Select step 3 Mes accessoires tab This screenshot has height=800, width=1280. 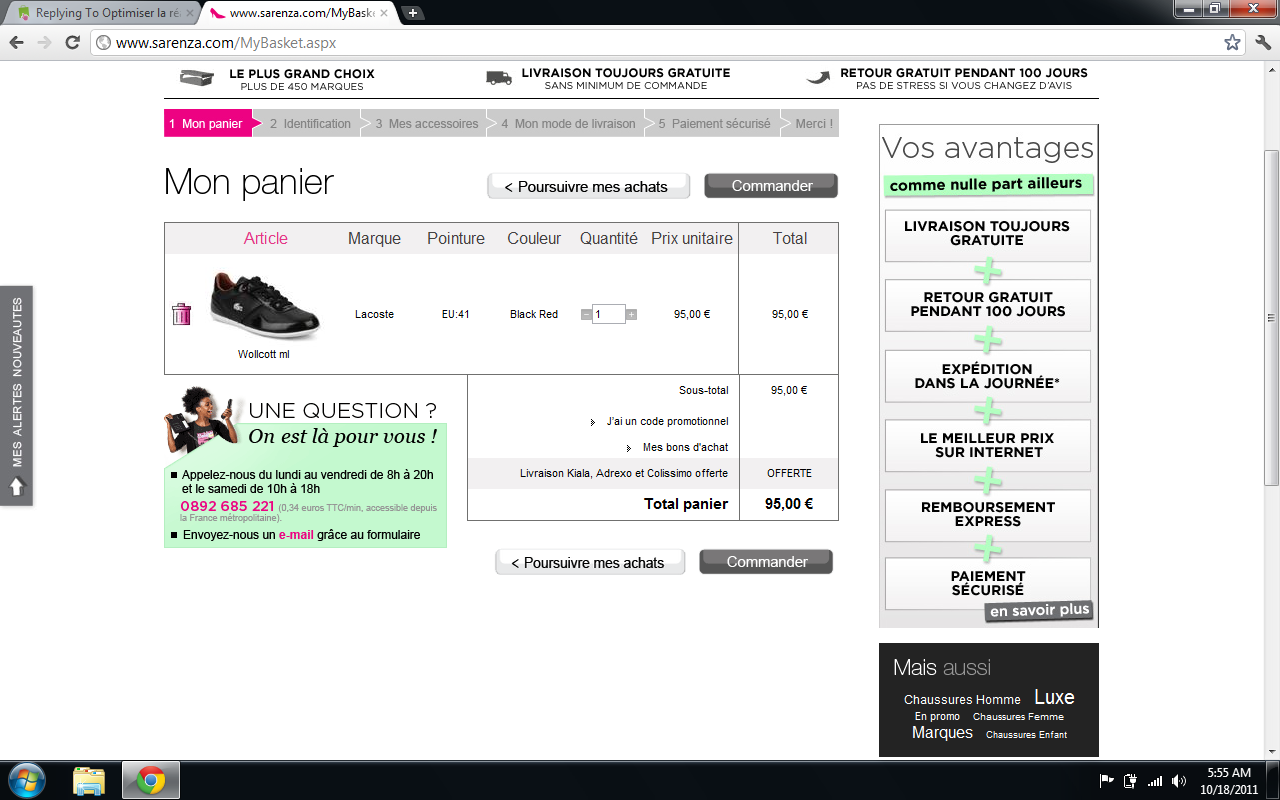[x=427, y=124]
